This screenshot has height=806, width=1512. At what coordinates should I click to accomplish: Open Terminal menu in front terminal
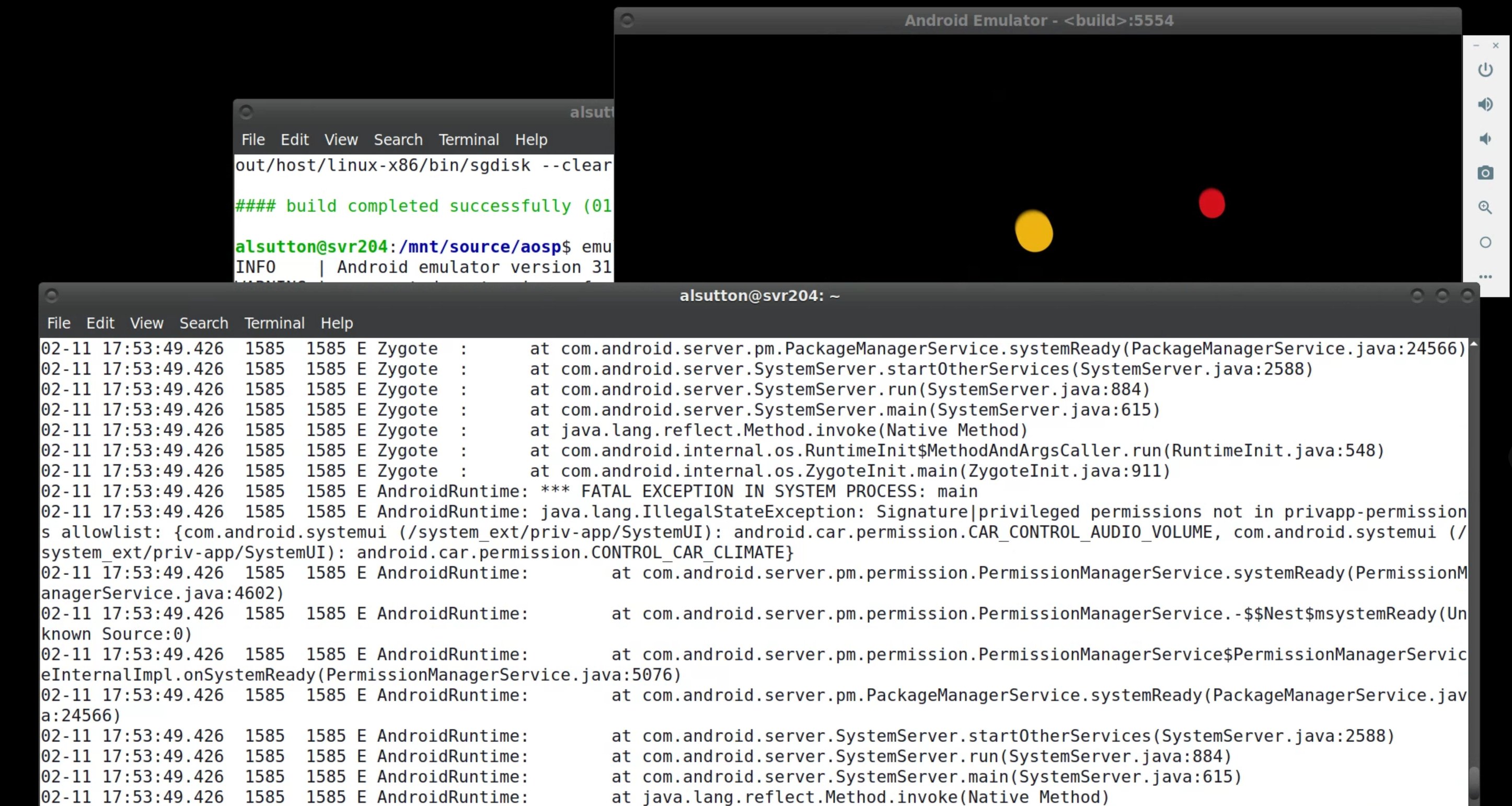[x=274, y=323]
